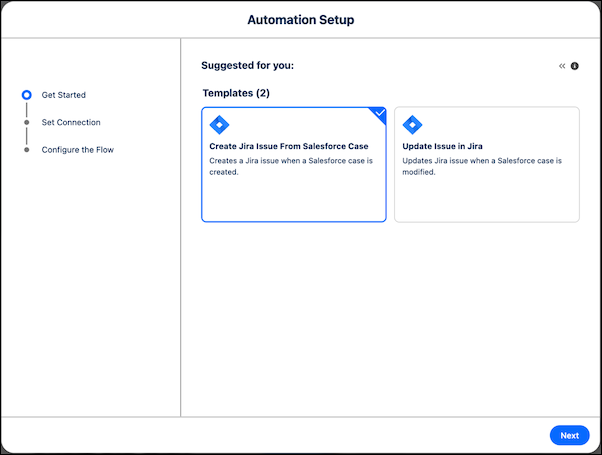Click the Set Connection step dot
This screenshot has height=455, width=602.
point(26,122)
